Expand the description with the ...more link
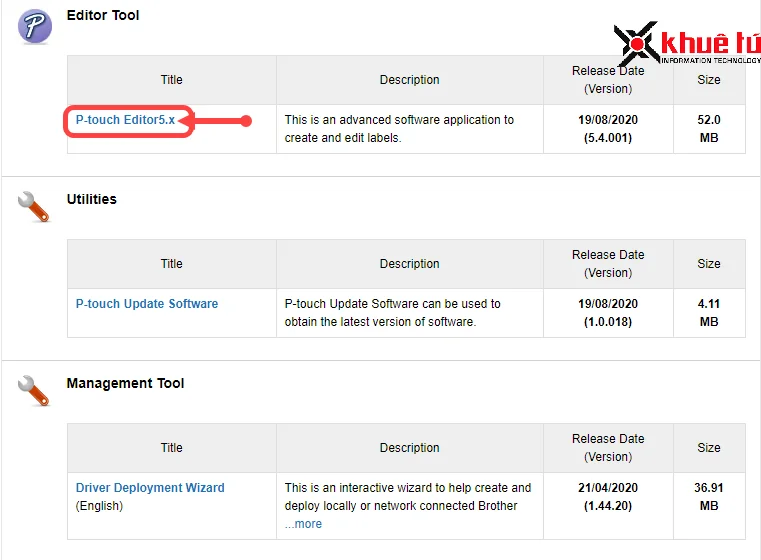The image size is (761, 560). click(x=303, y=524)
